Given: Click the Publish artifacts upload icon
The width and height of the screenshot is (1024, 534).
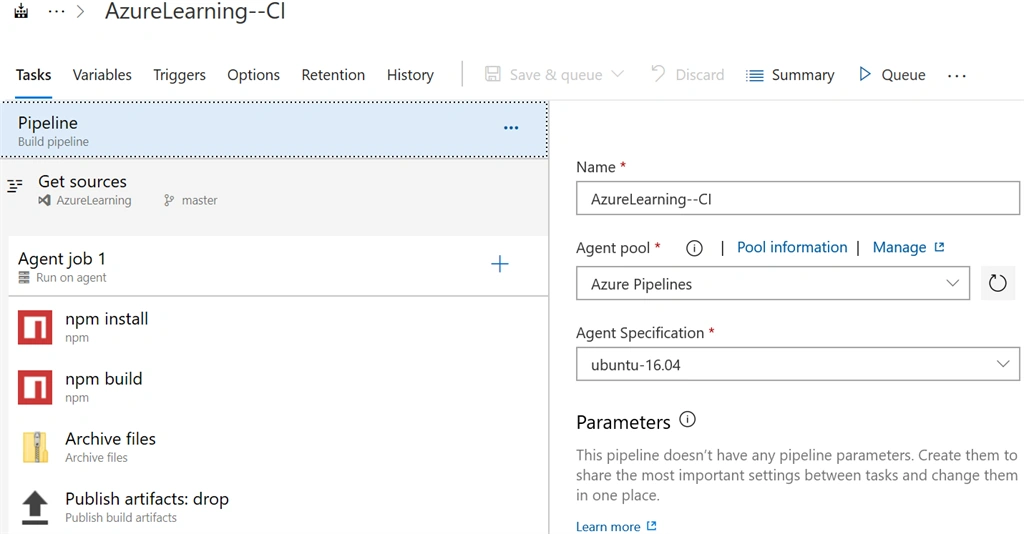Looking at the screenshot, I should (35, 507).
